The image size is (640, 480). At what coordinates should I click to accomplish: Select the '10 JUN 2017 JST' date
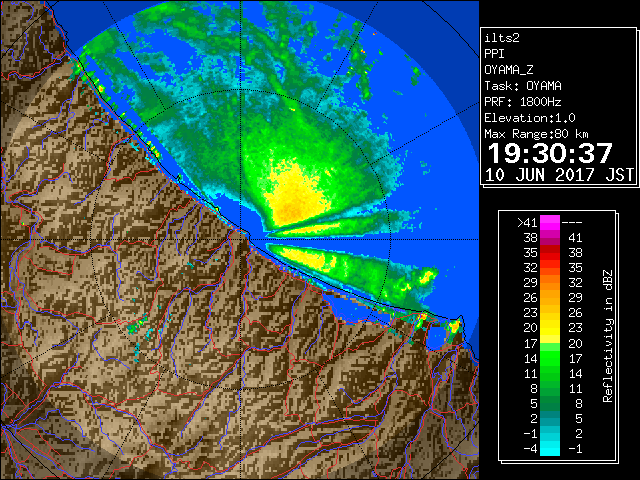coord(559,175)
